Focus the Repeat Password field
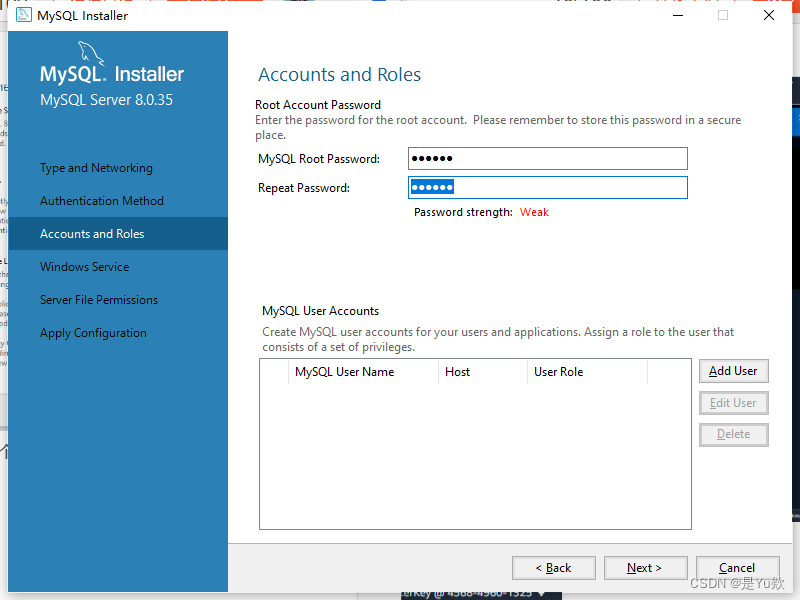 point(547,188)
